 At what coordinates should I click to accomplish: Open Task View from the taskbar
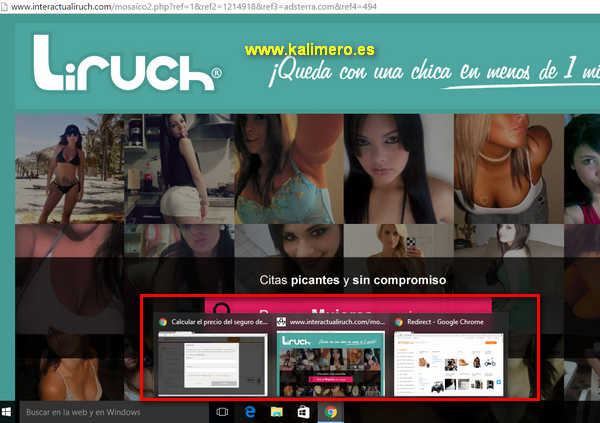[x=222, y=411]
